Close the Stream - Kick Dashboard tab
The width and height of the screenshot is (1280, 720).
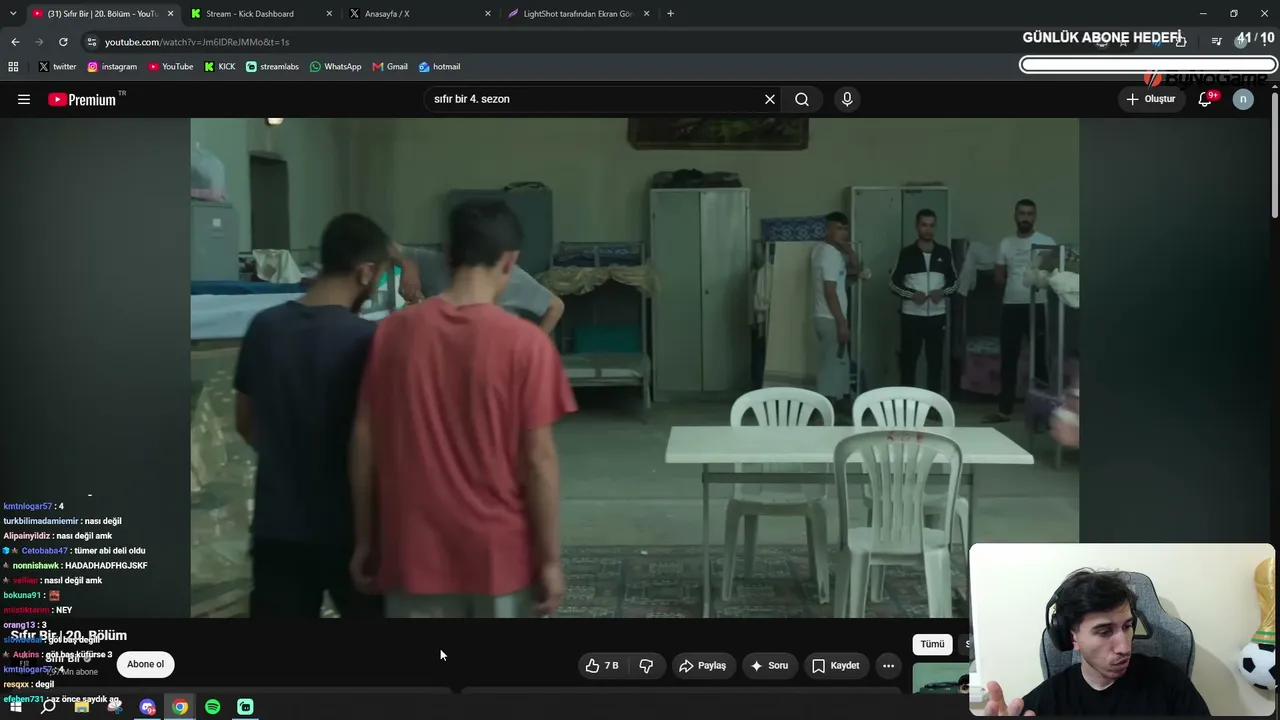tap(329, 14)
